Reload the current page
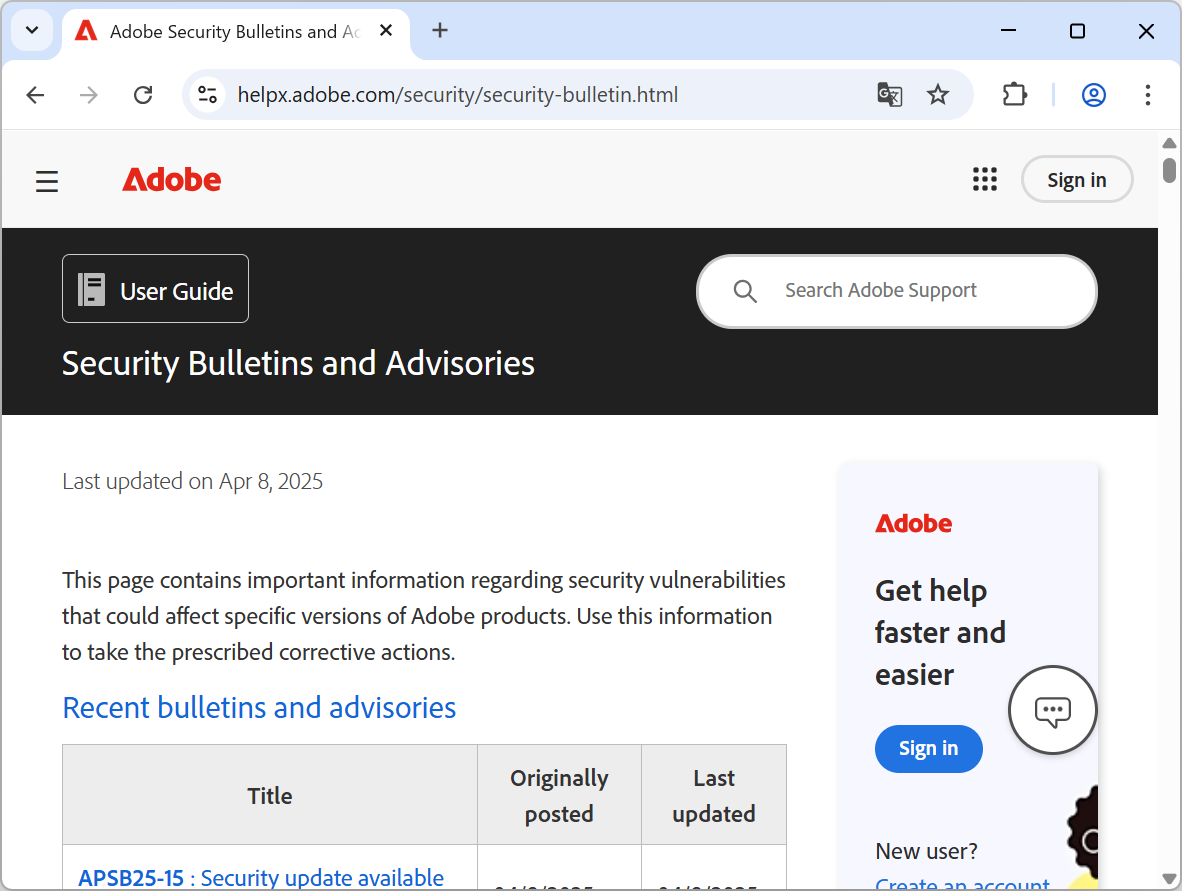Screen dimensions: 1182x891 tap(143, 95)
